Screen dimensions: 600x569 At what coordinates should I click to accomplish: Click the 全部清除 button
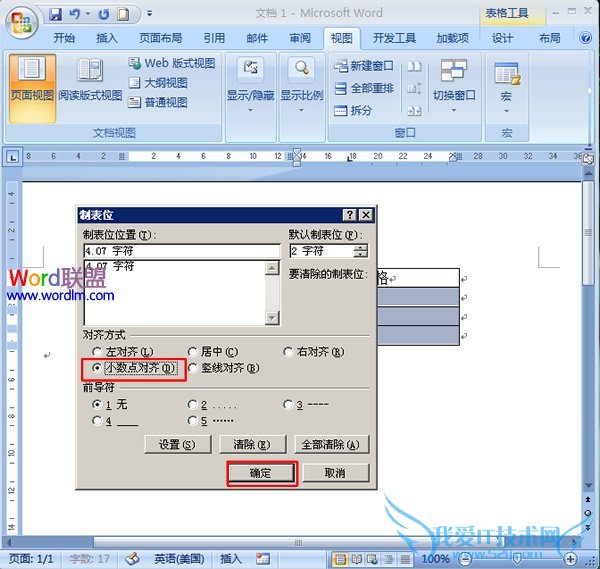click(331, 444)
